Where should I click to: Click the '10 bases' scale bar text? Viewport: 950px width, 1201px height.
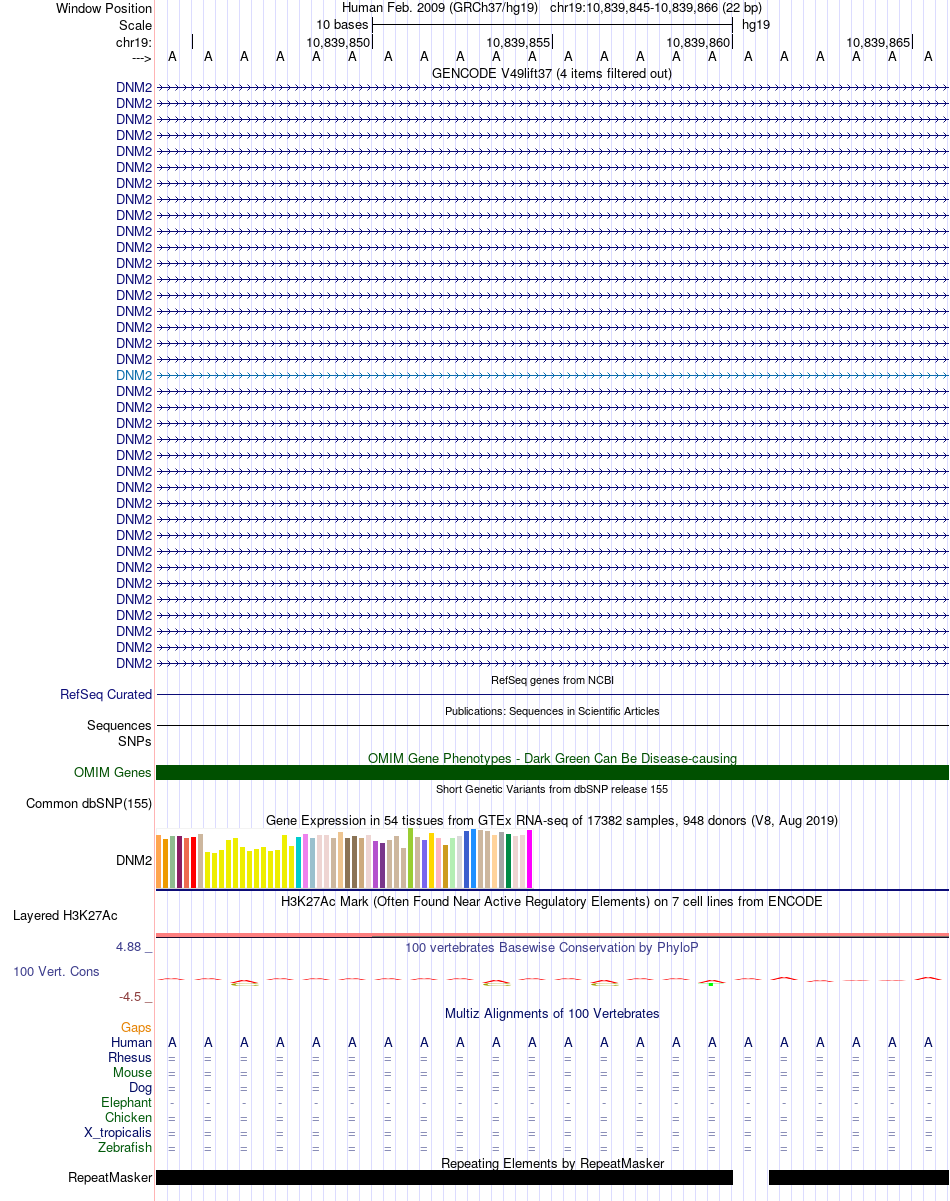(342, 24)
